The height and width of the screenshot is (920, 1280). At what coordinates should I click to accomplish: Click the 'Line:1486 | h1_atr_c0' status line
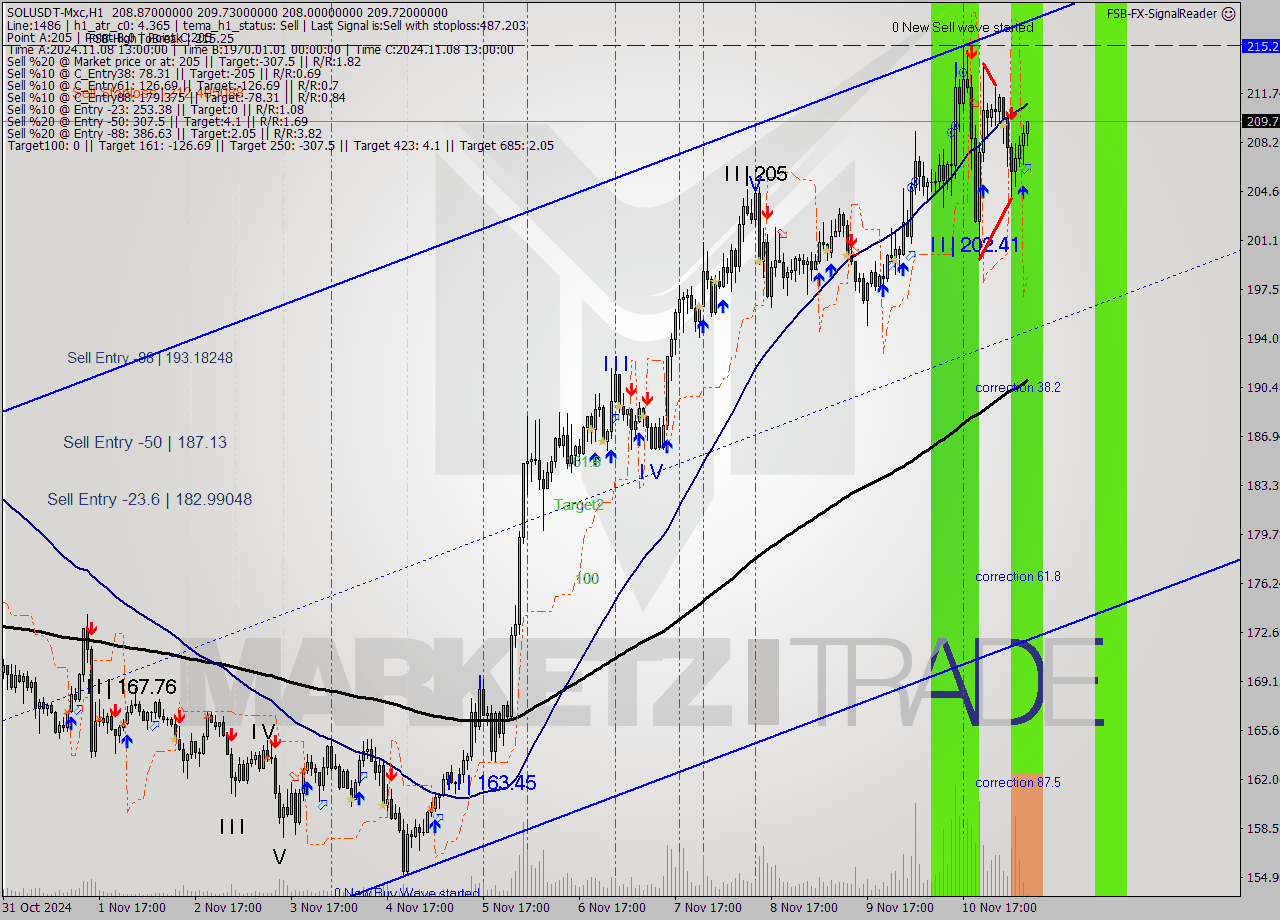266,25
